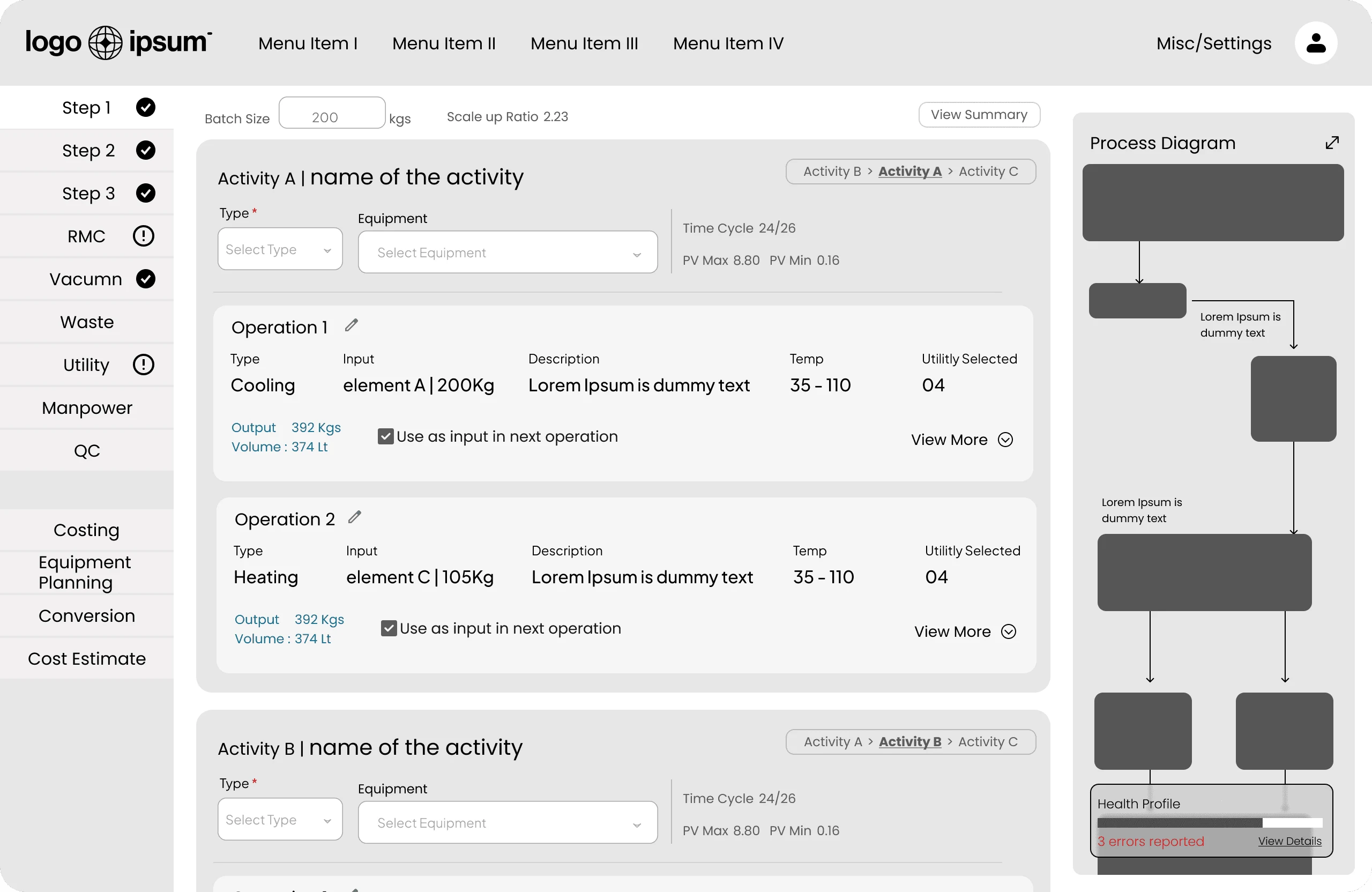Click the Vacumn completed checkmark icon
Viewport: 1372px width, 892px height.
[x=145, y=279]
